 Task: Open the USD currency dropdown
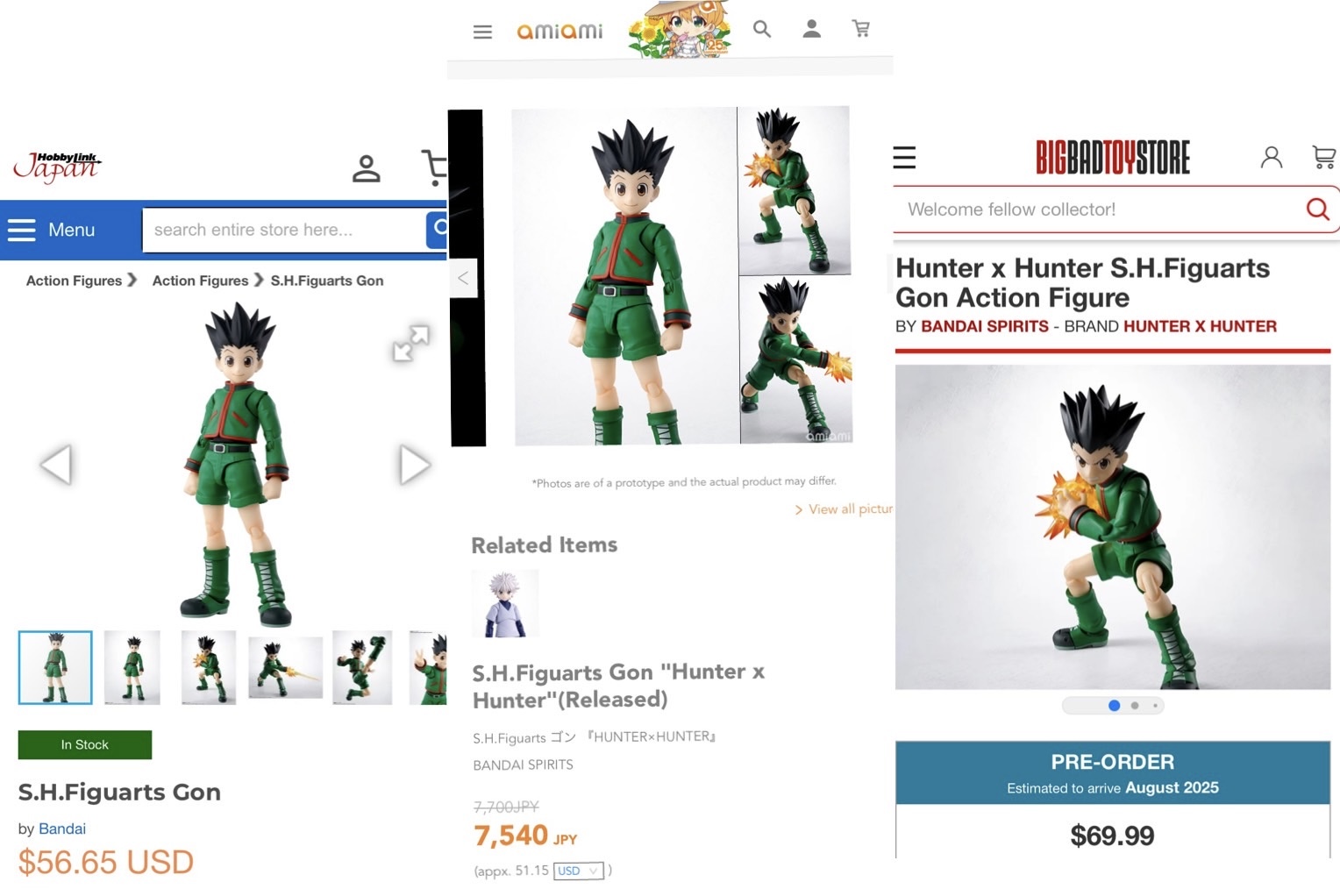579,871
